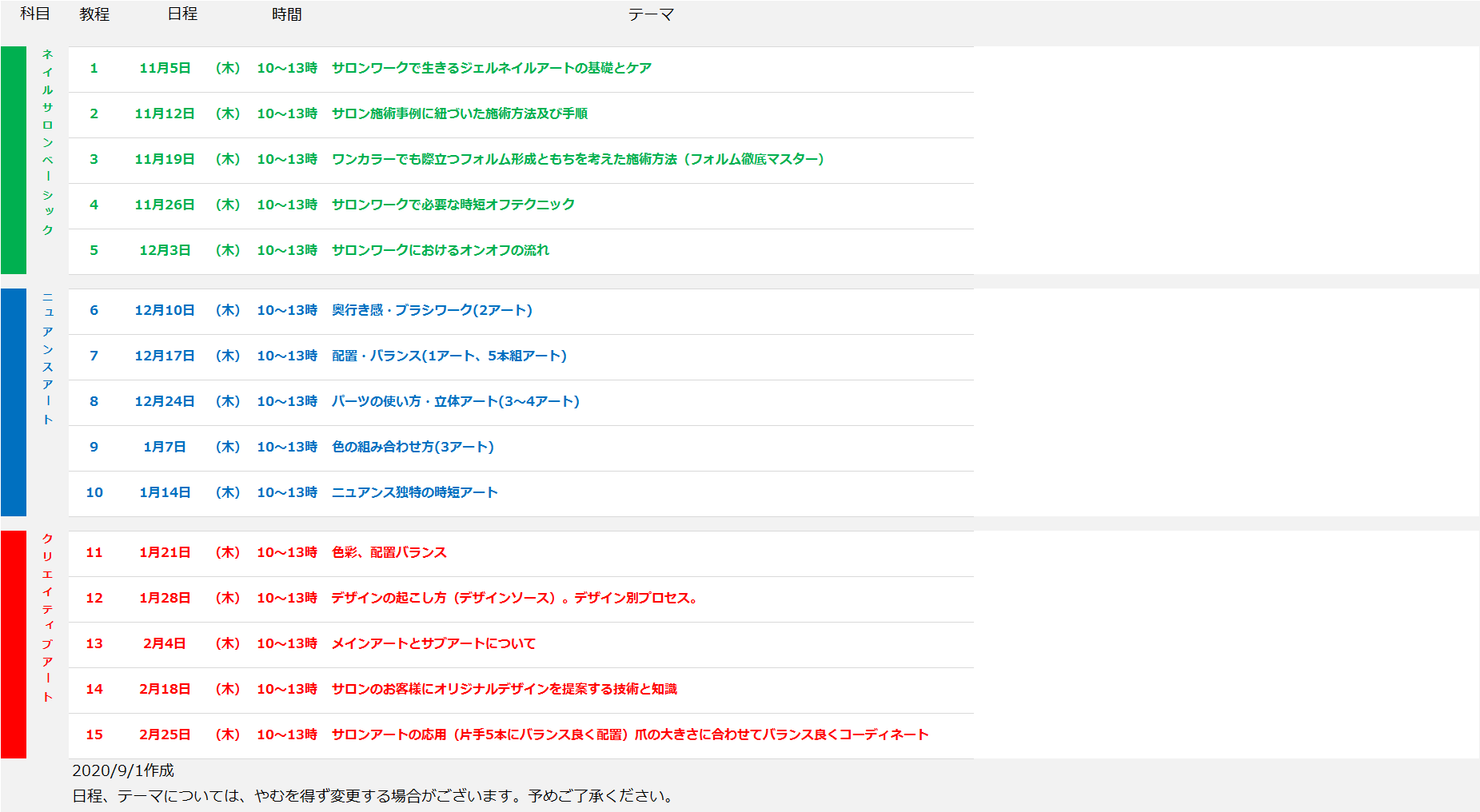Click theme メインアートとサブアートについて
Screen dimensions: 1480x812
coord(433,643)
